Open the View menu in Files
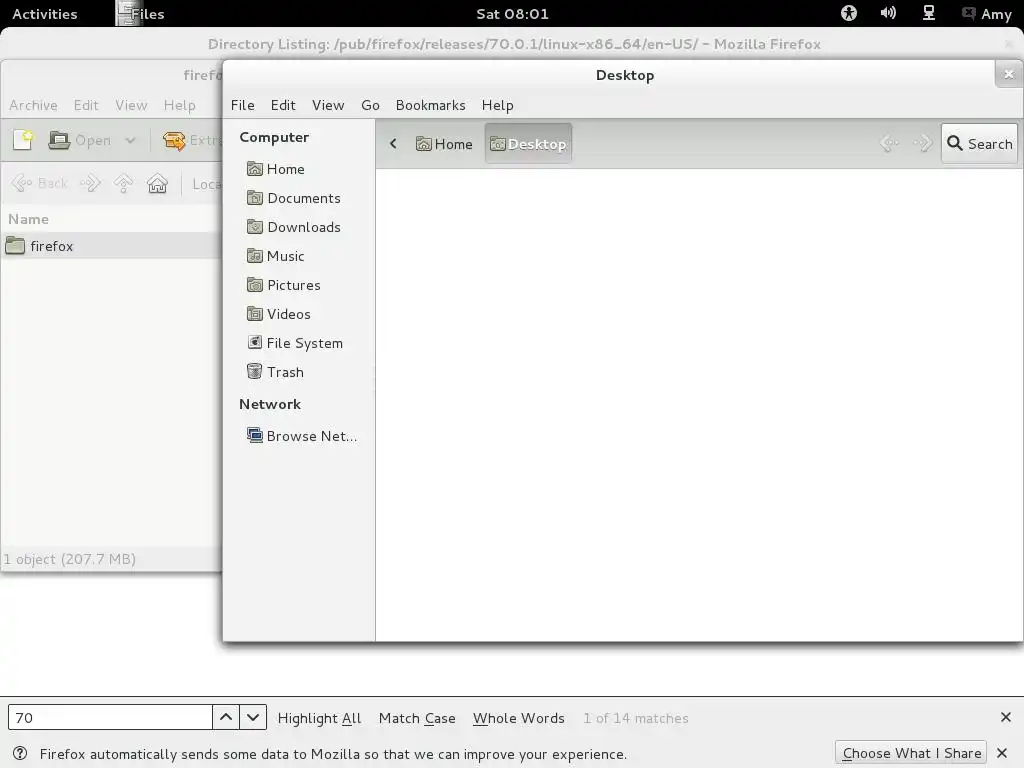 pyautogui.click(x=328, y=105)
